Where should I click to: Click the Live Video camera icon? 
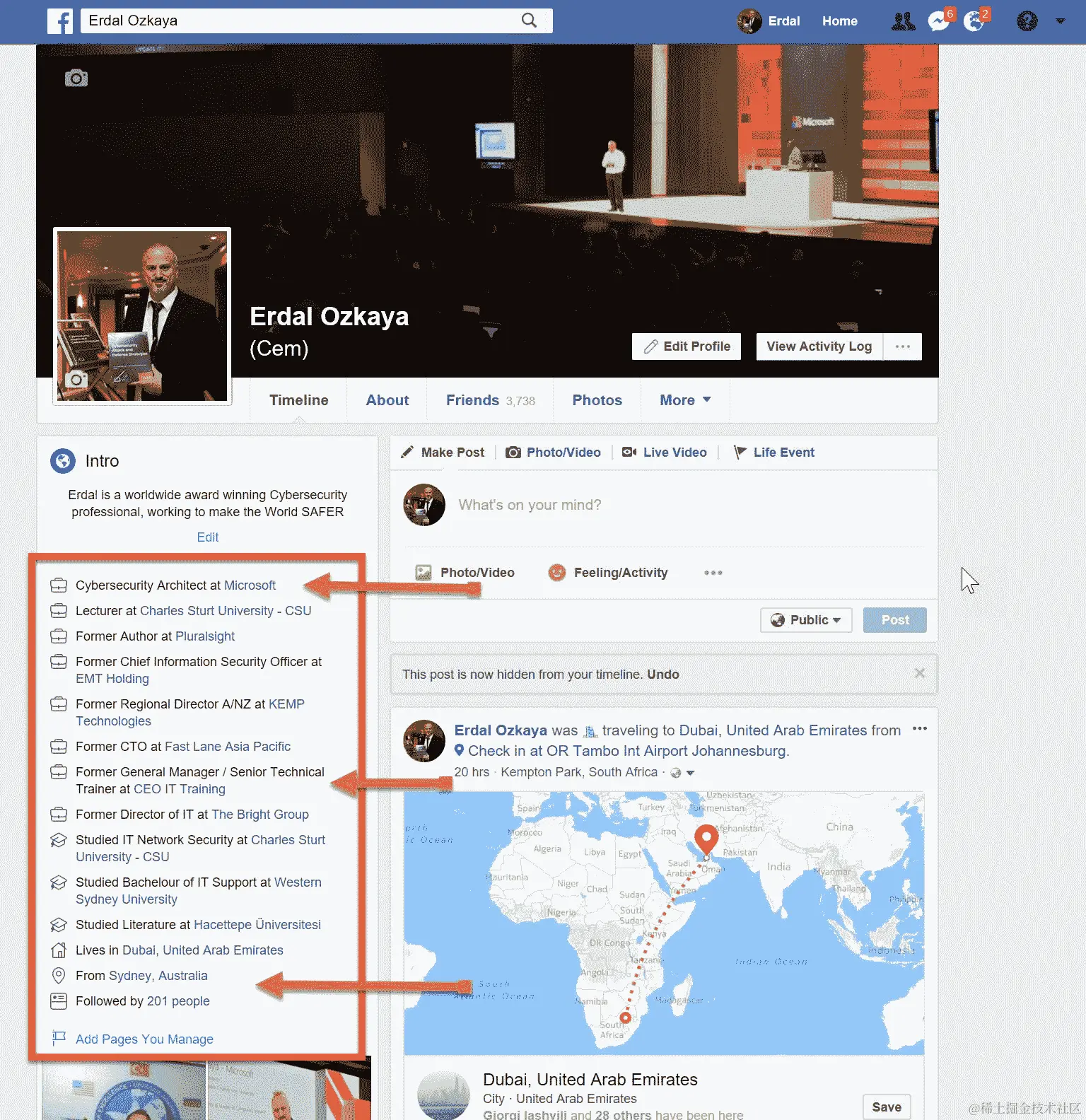coord(629,452)
